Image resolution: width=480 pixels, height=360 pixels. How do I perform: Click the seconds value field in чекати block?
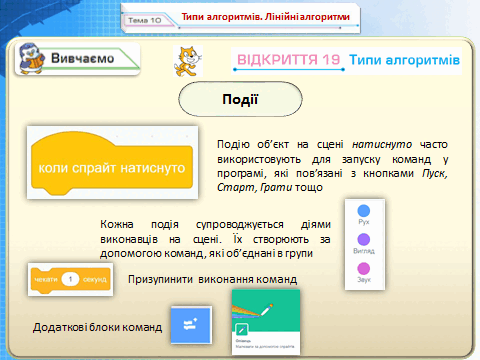point(70,279)
